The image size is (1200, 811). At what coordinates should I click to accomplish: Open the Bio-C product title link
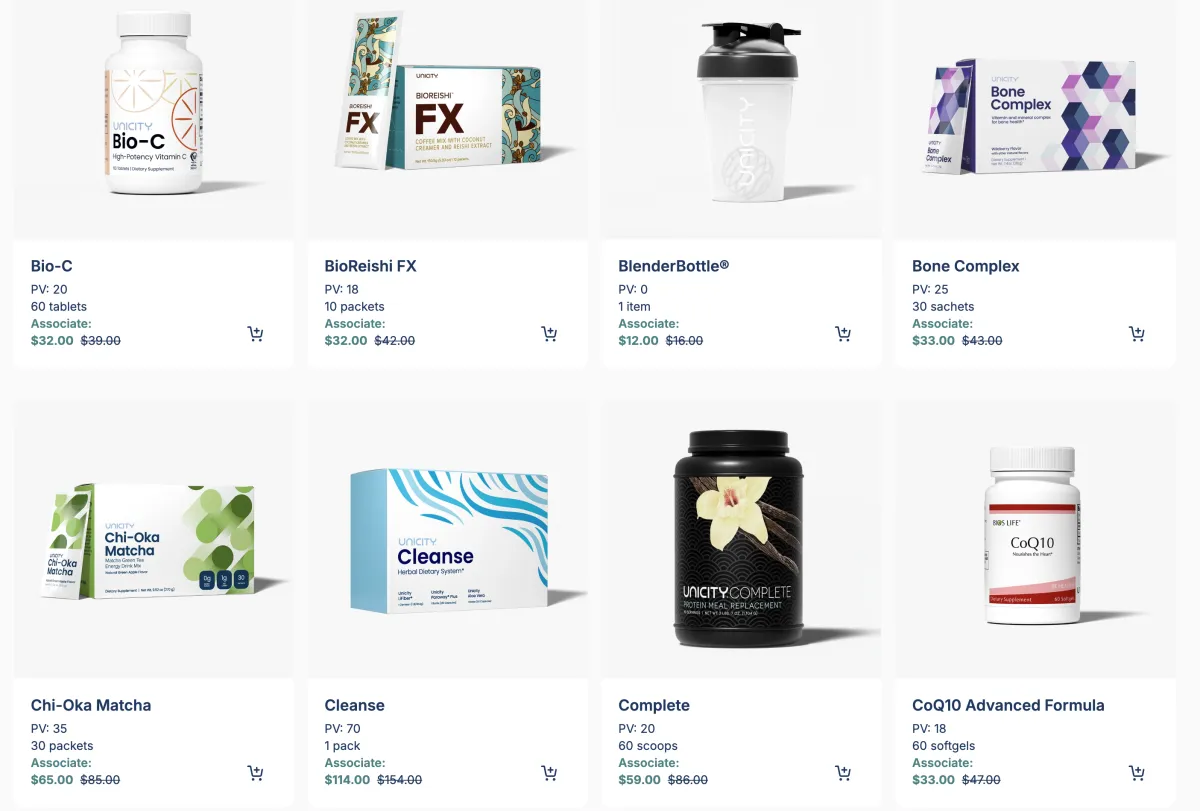pos(52,266)
